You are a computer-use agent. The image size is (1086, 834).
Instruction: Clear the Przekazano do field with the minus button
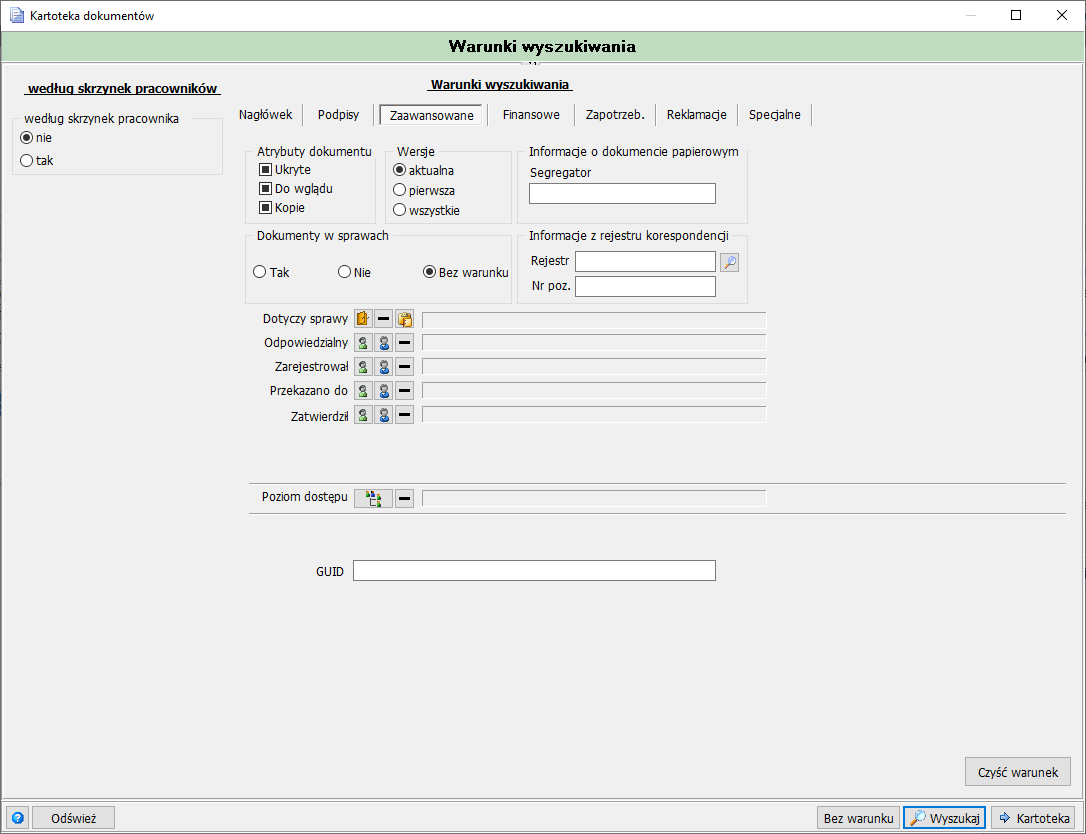(x=404, y=391)
